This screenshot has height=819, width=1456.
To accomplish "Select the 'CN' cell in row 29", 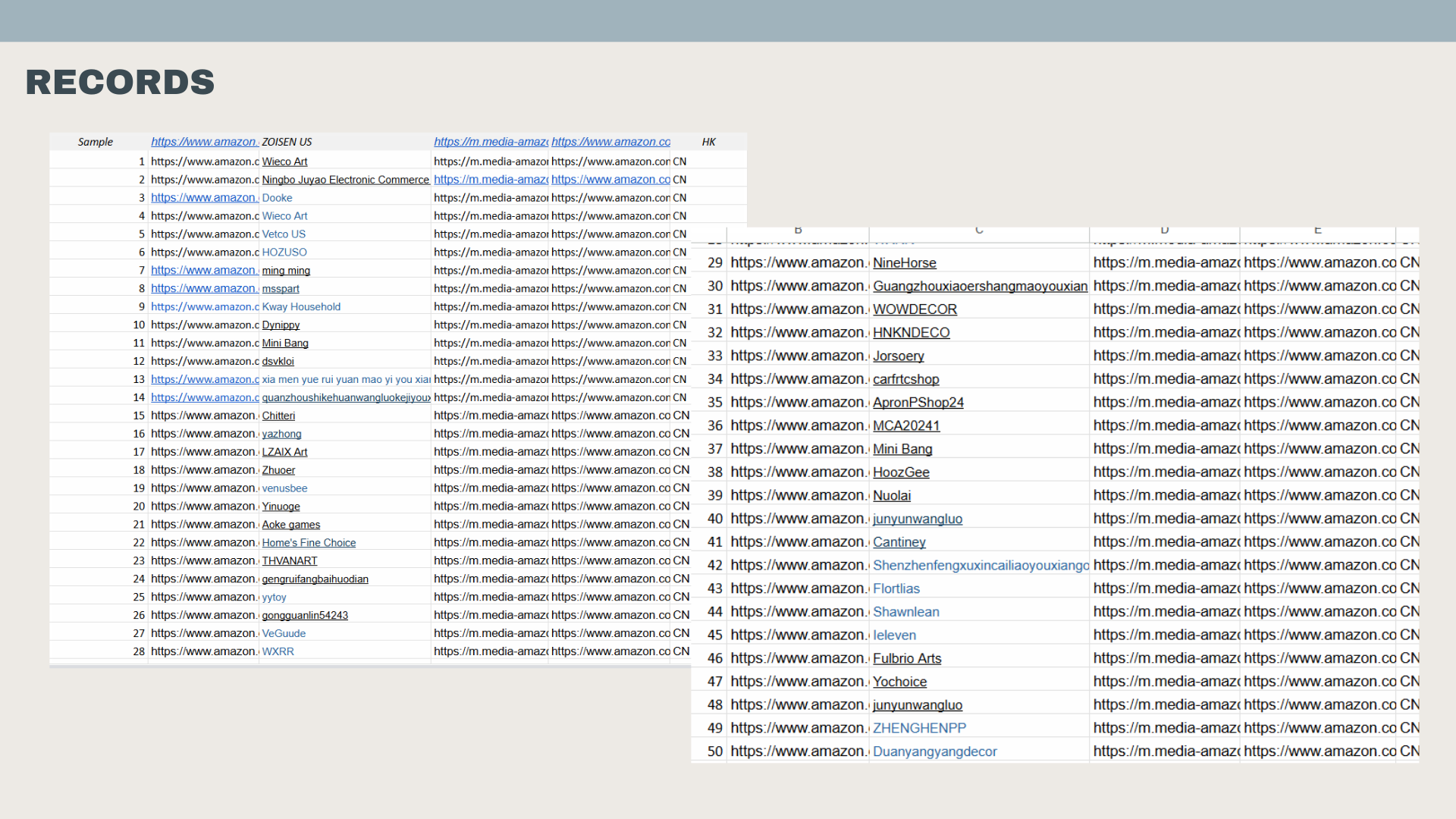I will click(x=1409, y=263).
